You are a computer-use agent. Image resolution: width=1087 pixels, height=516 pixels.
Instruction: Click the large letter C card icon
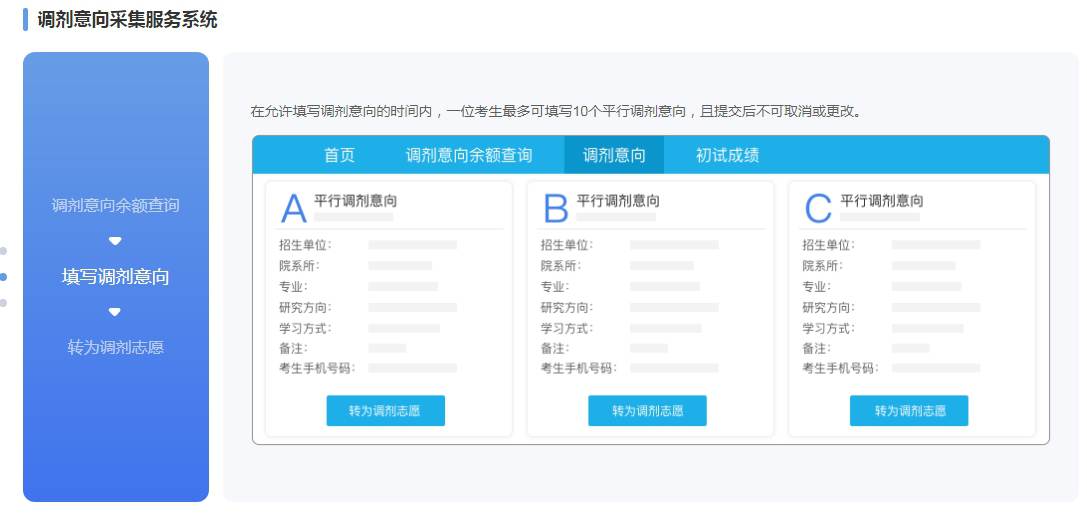(818, 208)
